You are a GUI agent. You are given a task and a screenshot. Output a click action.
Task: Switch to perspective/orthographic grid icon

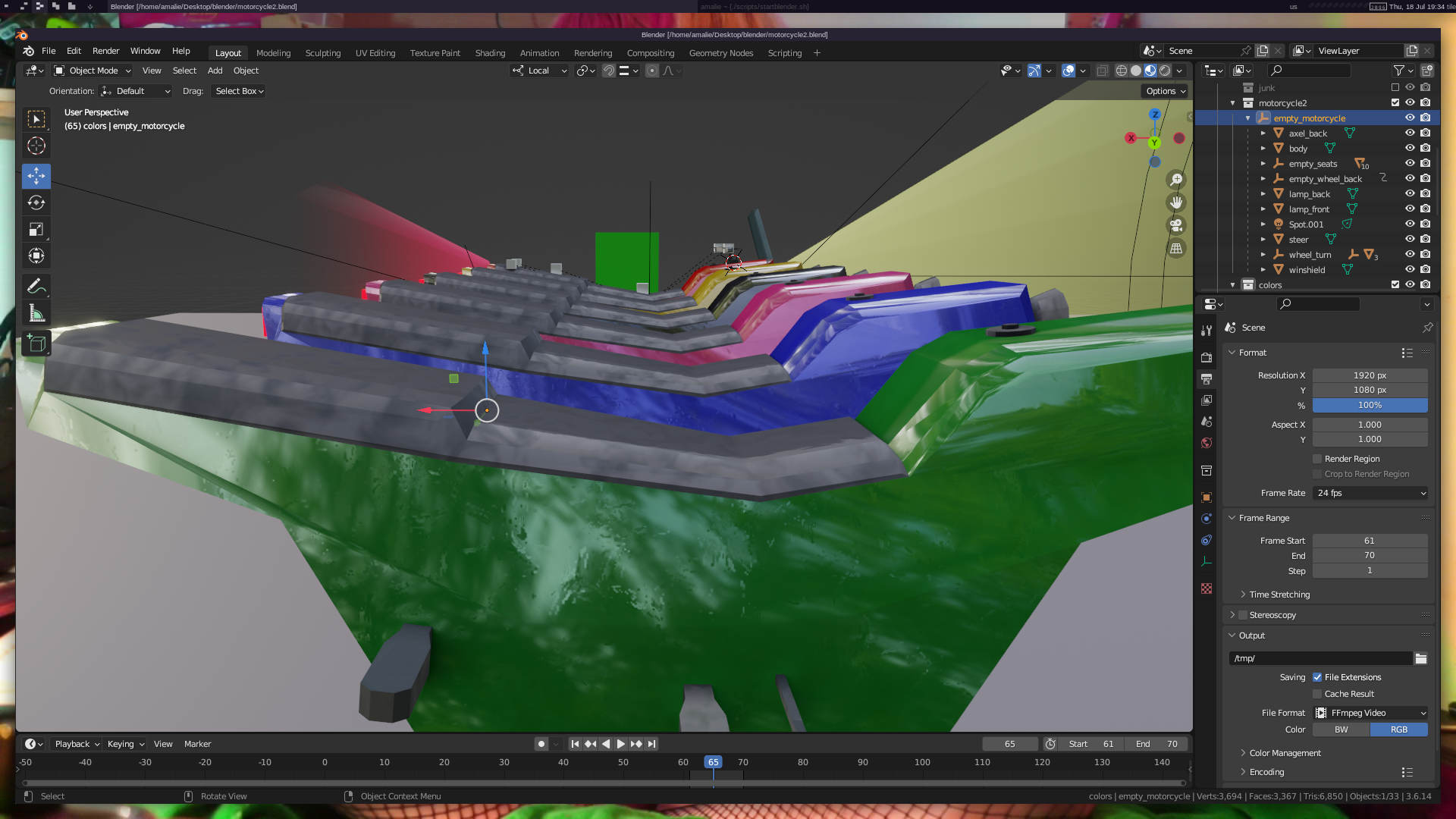1176,249
